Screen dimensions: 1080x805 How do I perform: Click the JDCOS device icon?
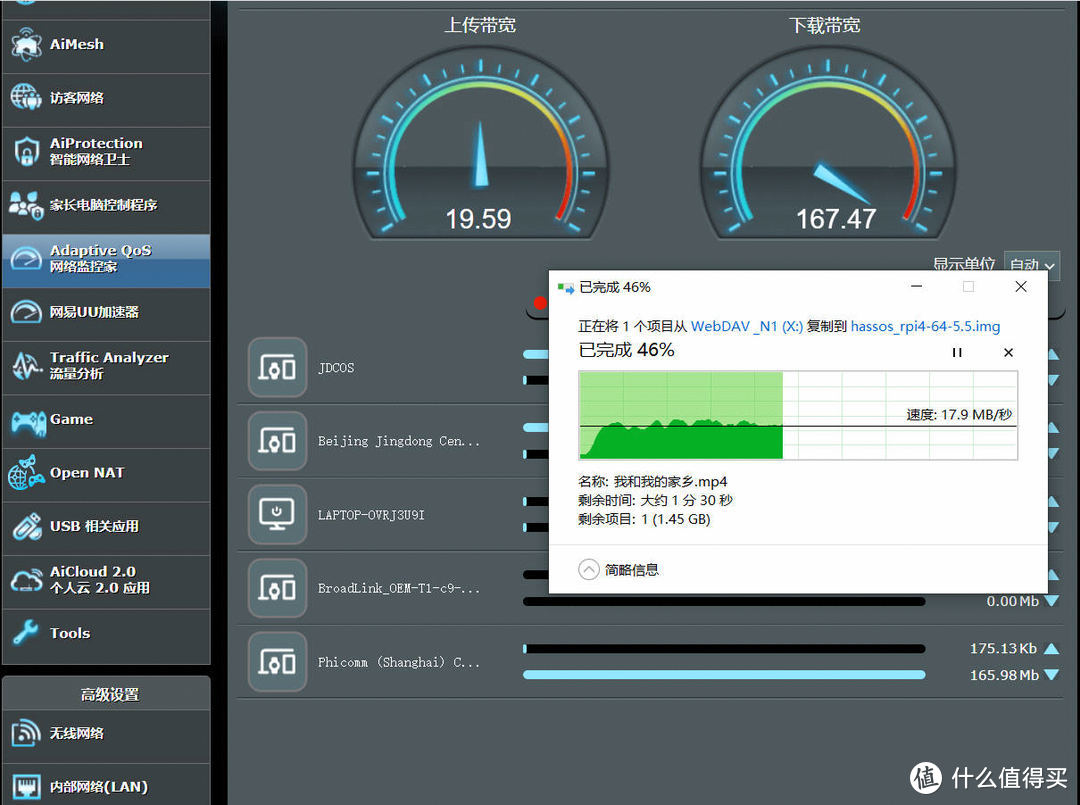[277, 368]
